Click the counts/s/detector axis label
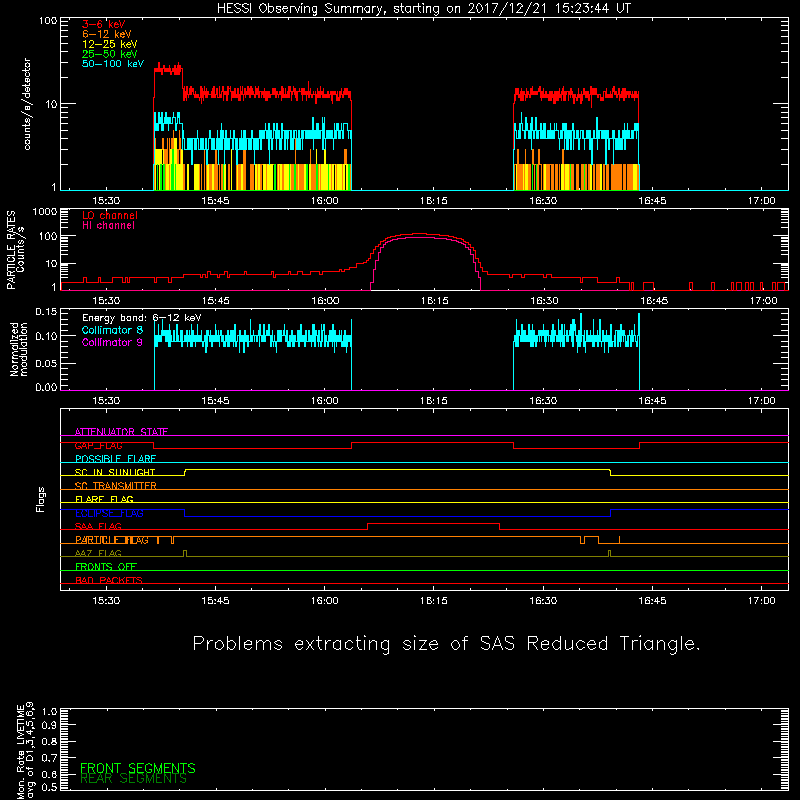 click(27, 104)
